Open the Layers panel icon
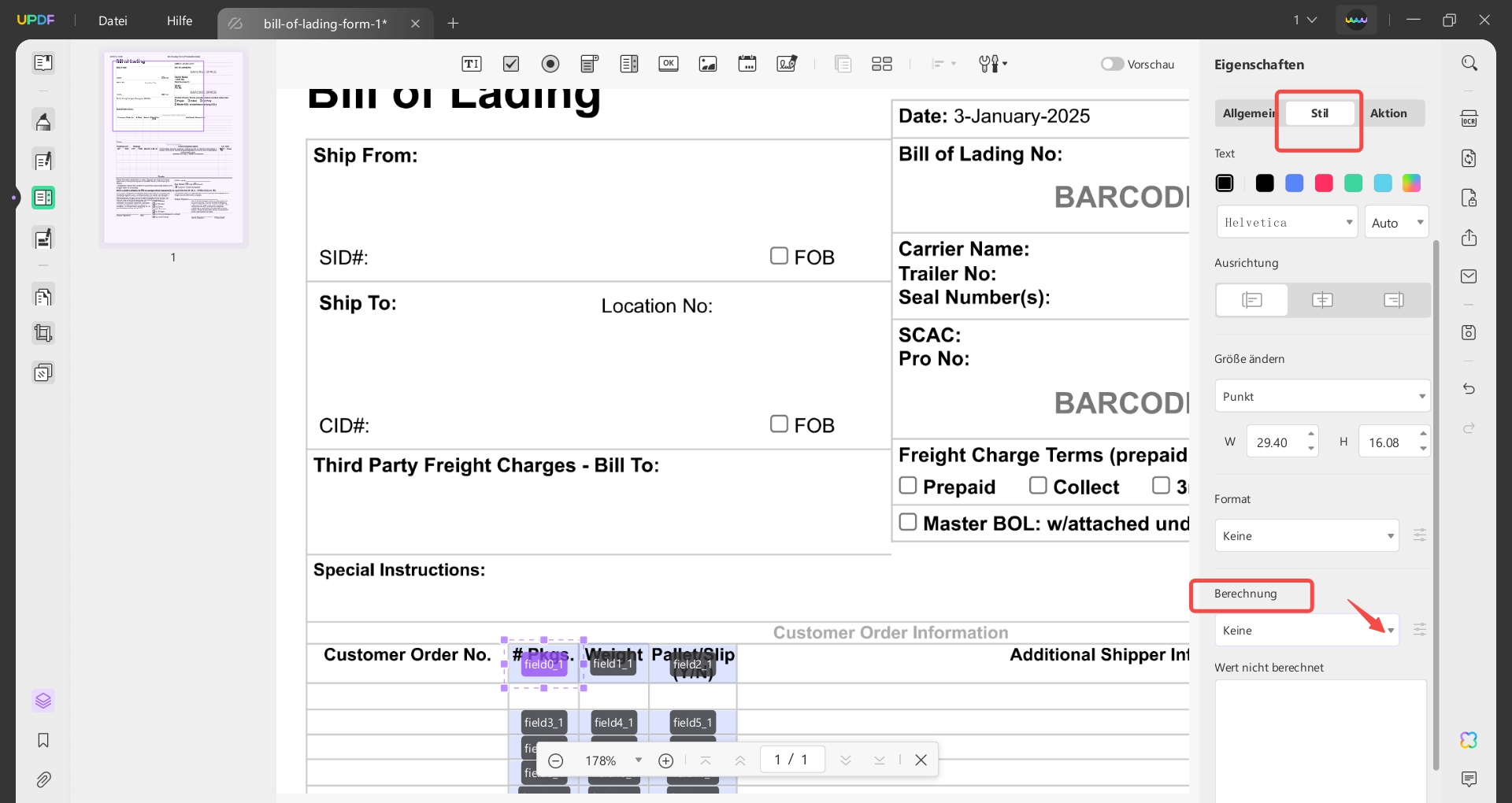This screenshot has height=803, width=1512. coord(43,701)
